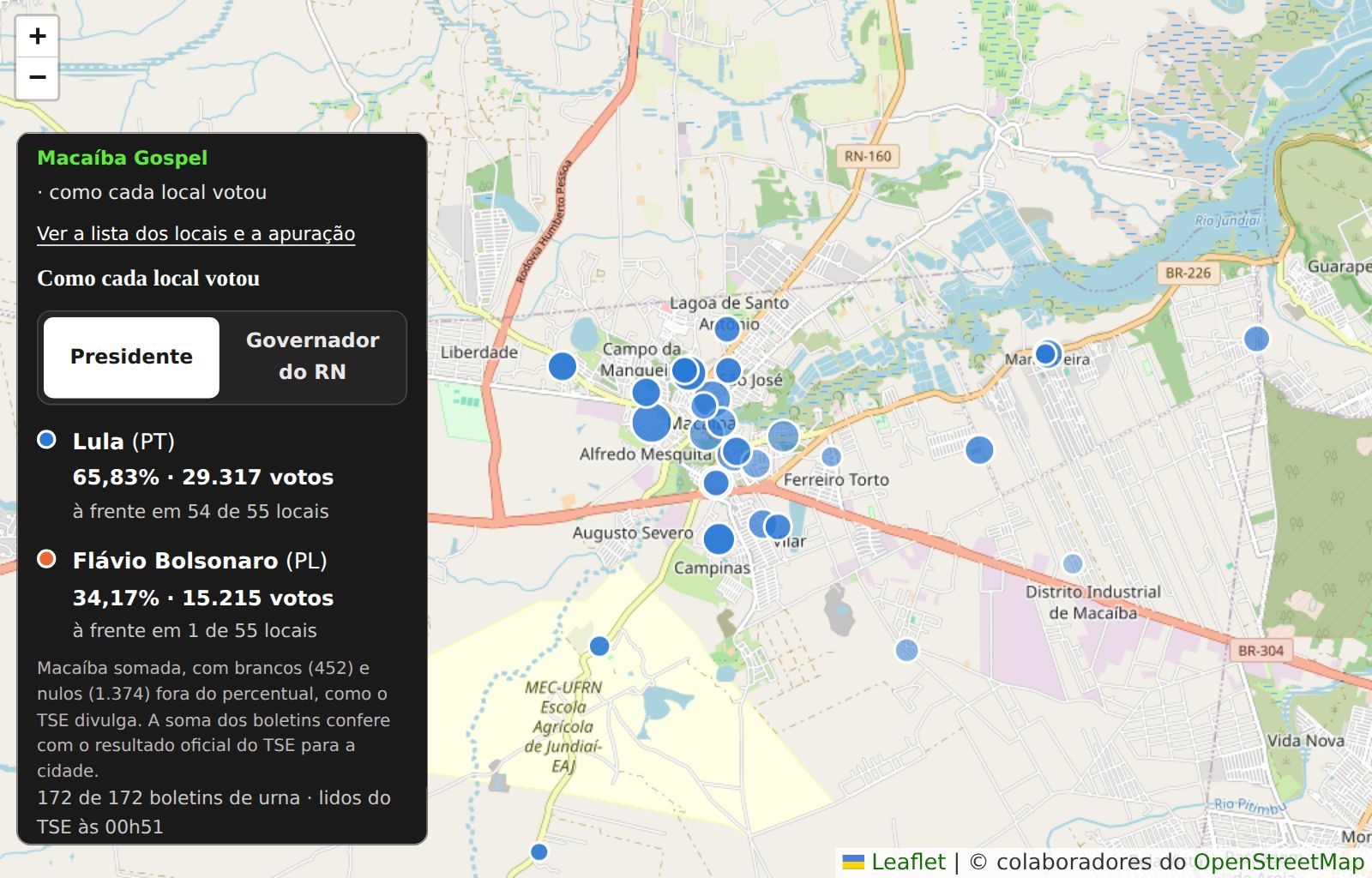This screenshot has width=1372, height=878.
Task: Select the marker at Lagoa de Santo Antônio
Action: click(727, 328)
